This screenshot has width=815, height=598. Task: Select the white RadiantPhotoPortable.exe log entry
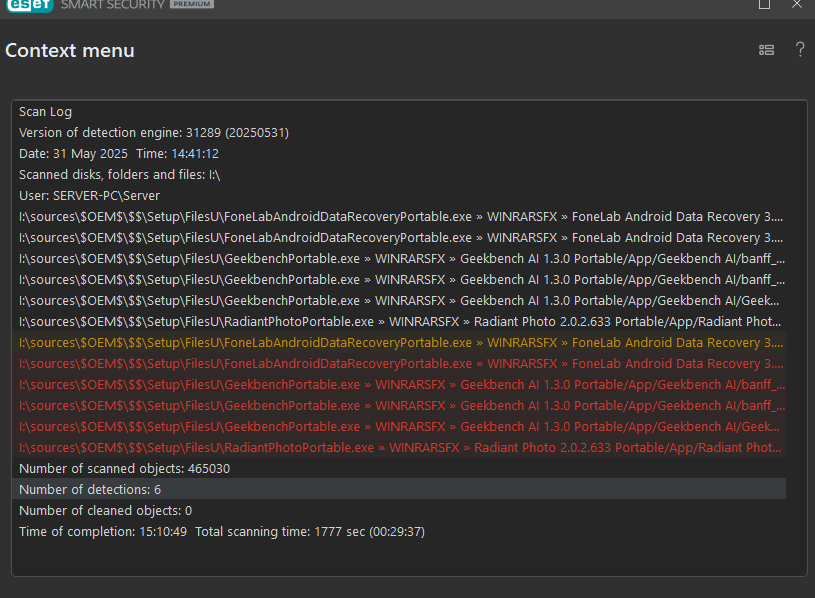click(x=399, y=322)
